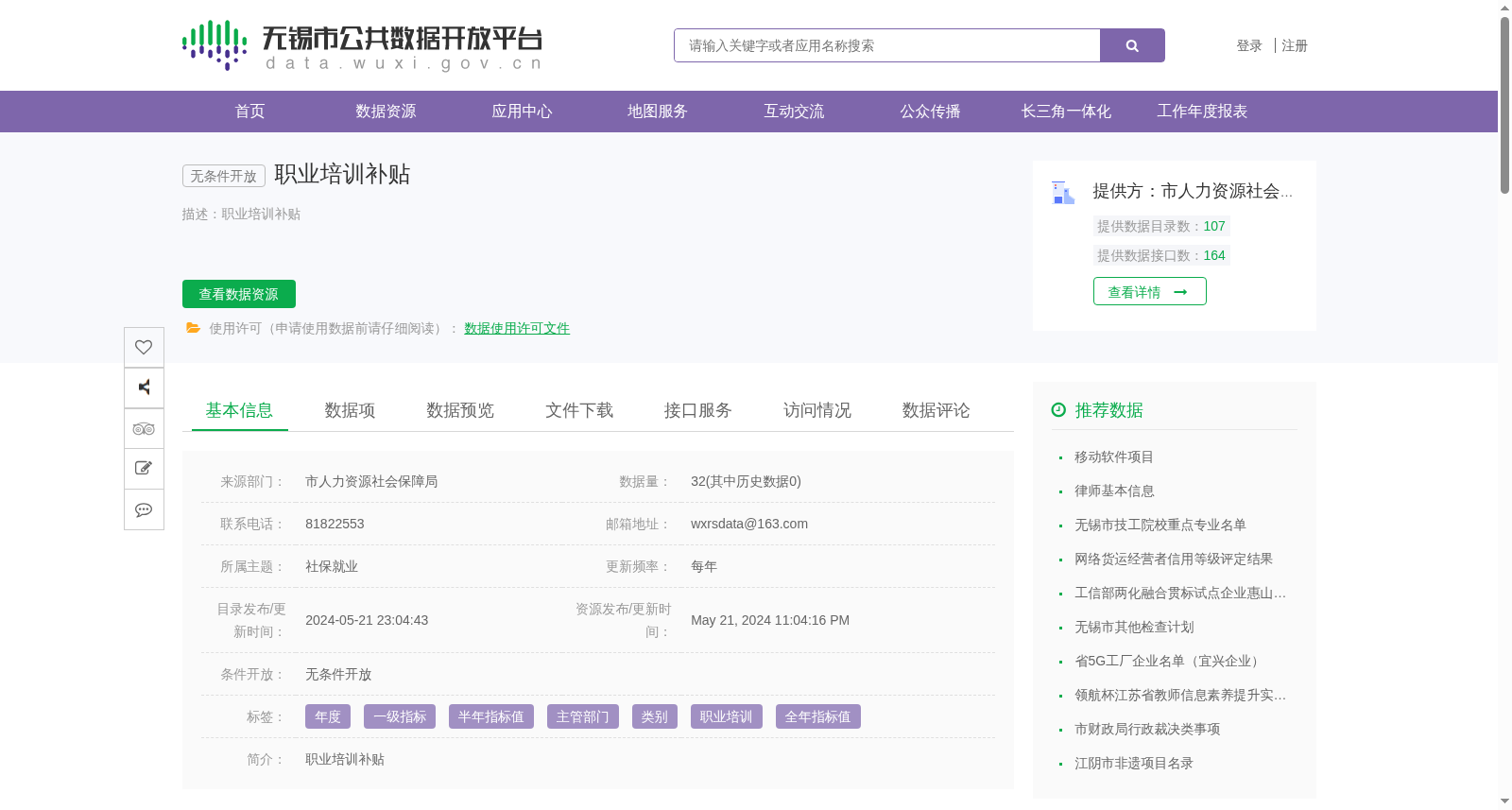Open 互动交流 navigation item
Image resolution: width=1512 pixels, height=810 pixels.
coord(794,112)
